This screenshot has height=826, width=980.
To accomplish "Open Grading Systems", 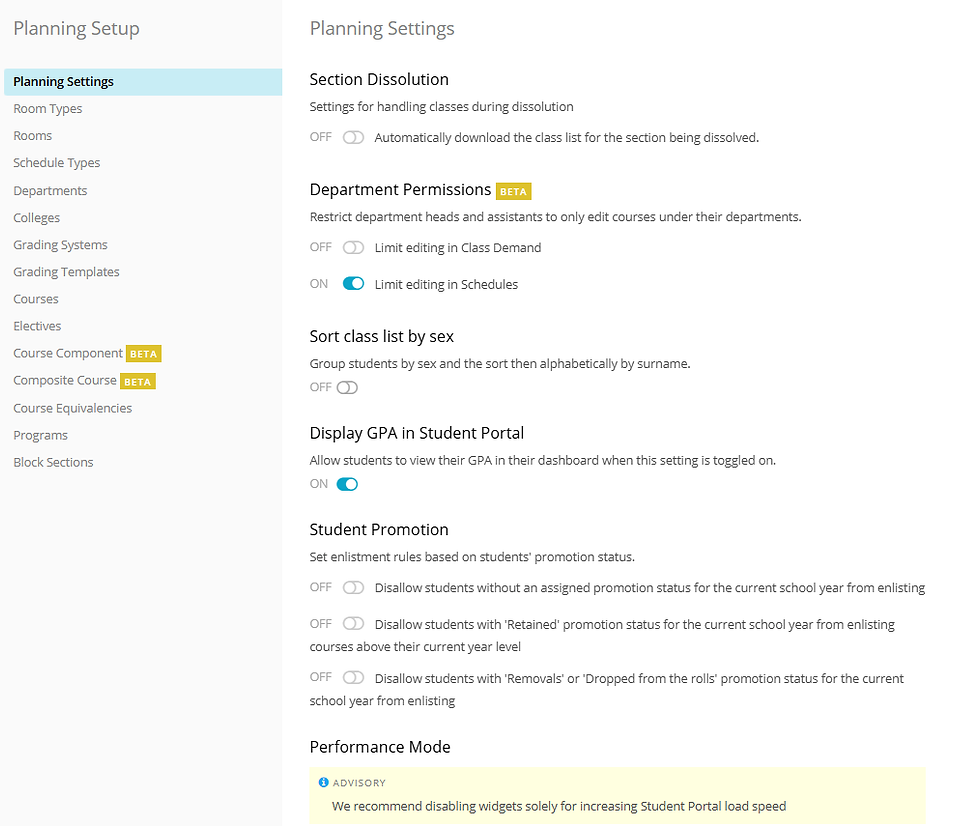I will [60, 245].
